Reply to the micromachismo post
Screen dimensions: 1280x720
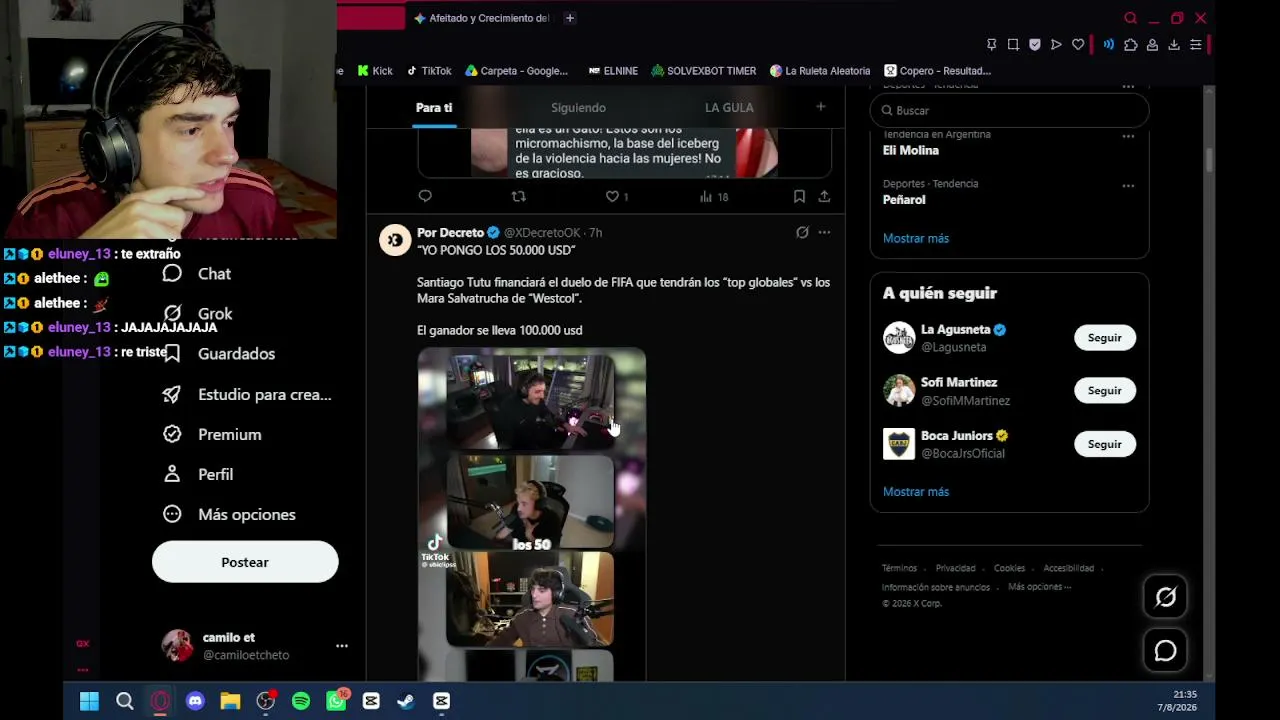click(x=425, y=197)
